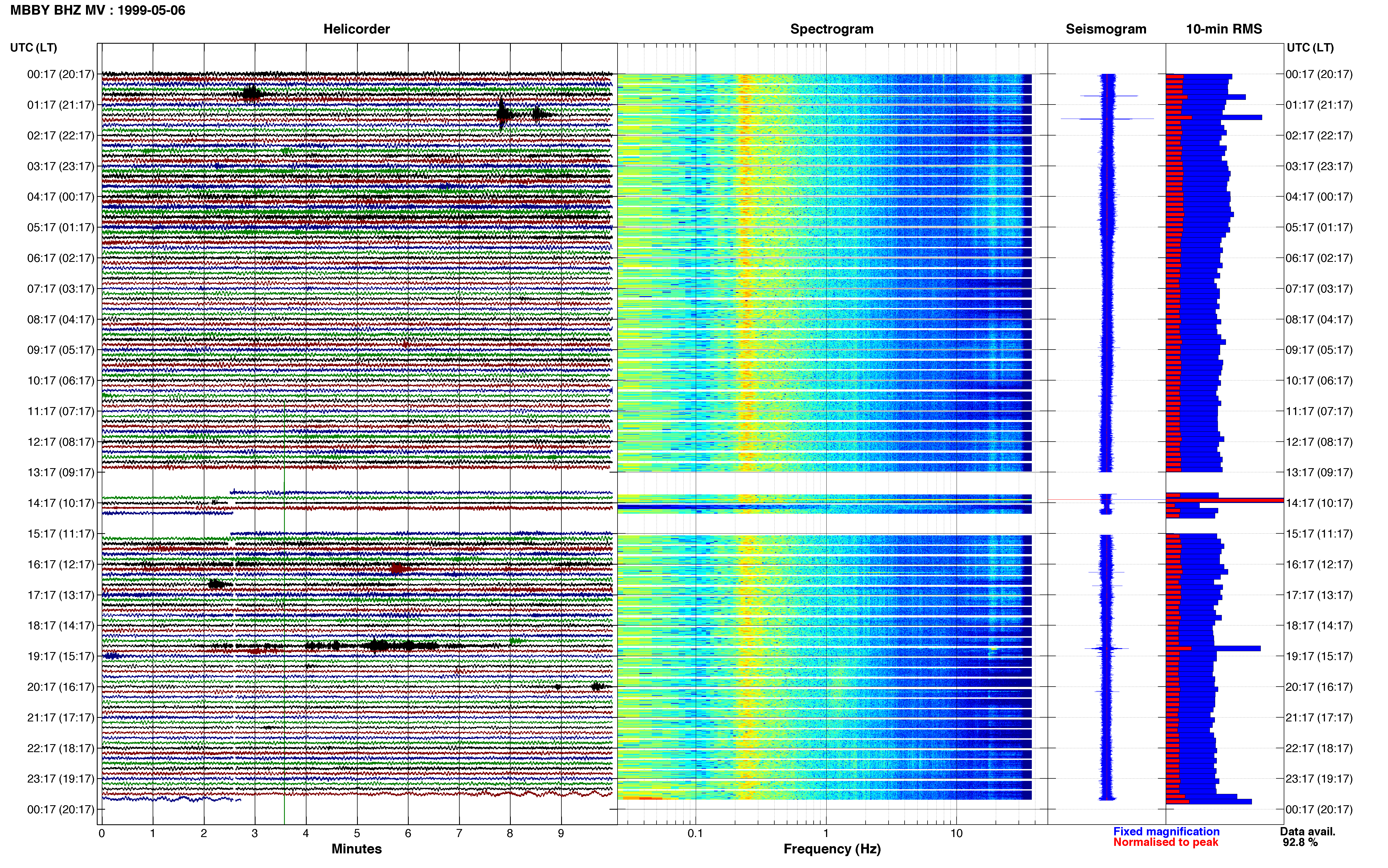This screenshot has height=868, width=1388.
Task: Click right time label '21:17 (17:17)'
Action: point(1319,718)
